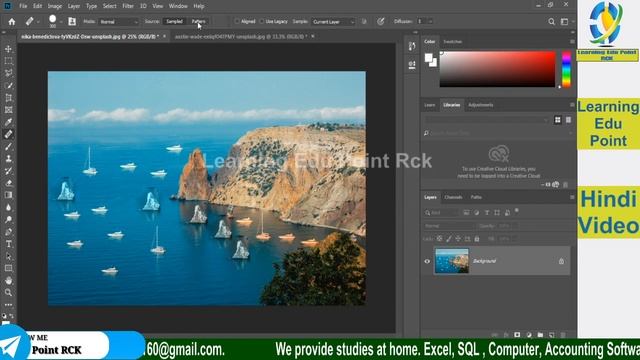
Task: Select the Rectangular Marquee tool
Action: (x=8, y=61)
